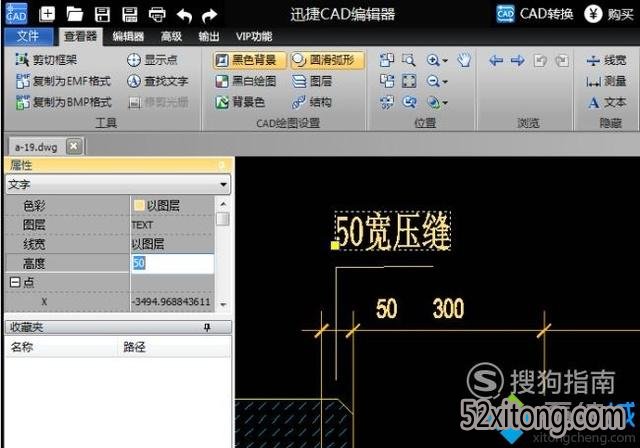Switch to the 输出 tab
The image size is (640, 448).
tap(209, 37)
